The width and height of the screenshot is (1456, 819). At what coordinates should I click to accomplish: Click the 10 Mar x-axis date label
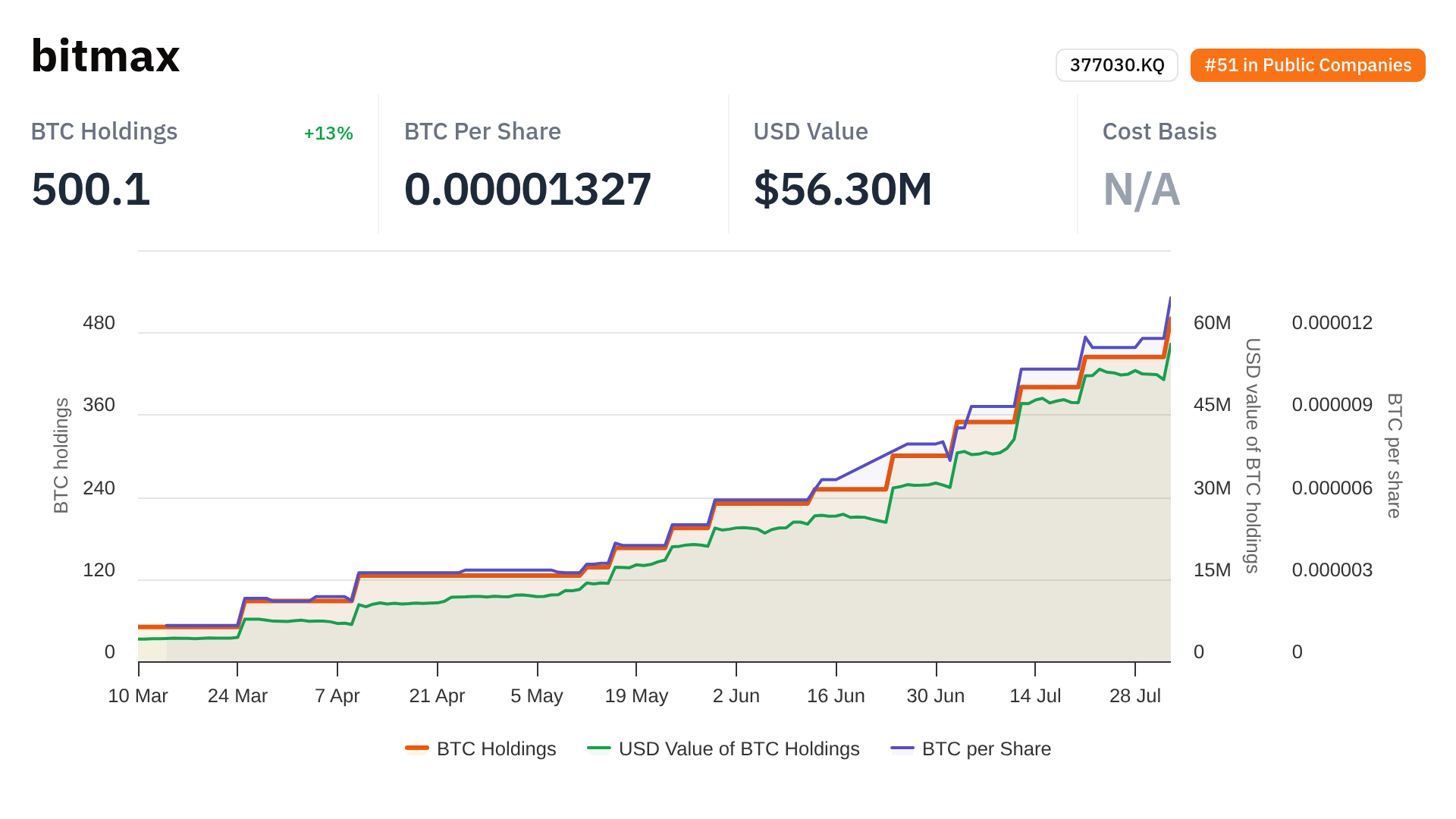tap(138, 695)
